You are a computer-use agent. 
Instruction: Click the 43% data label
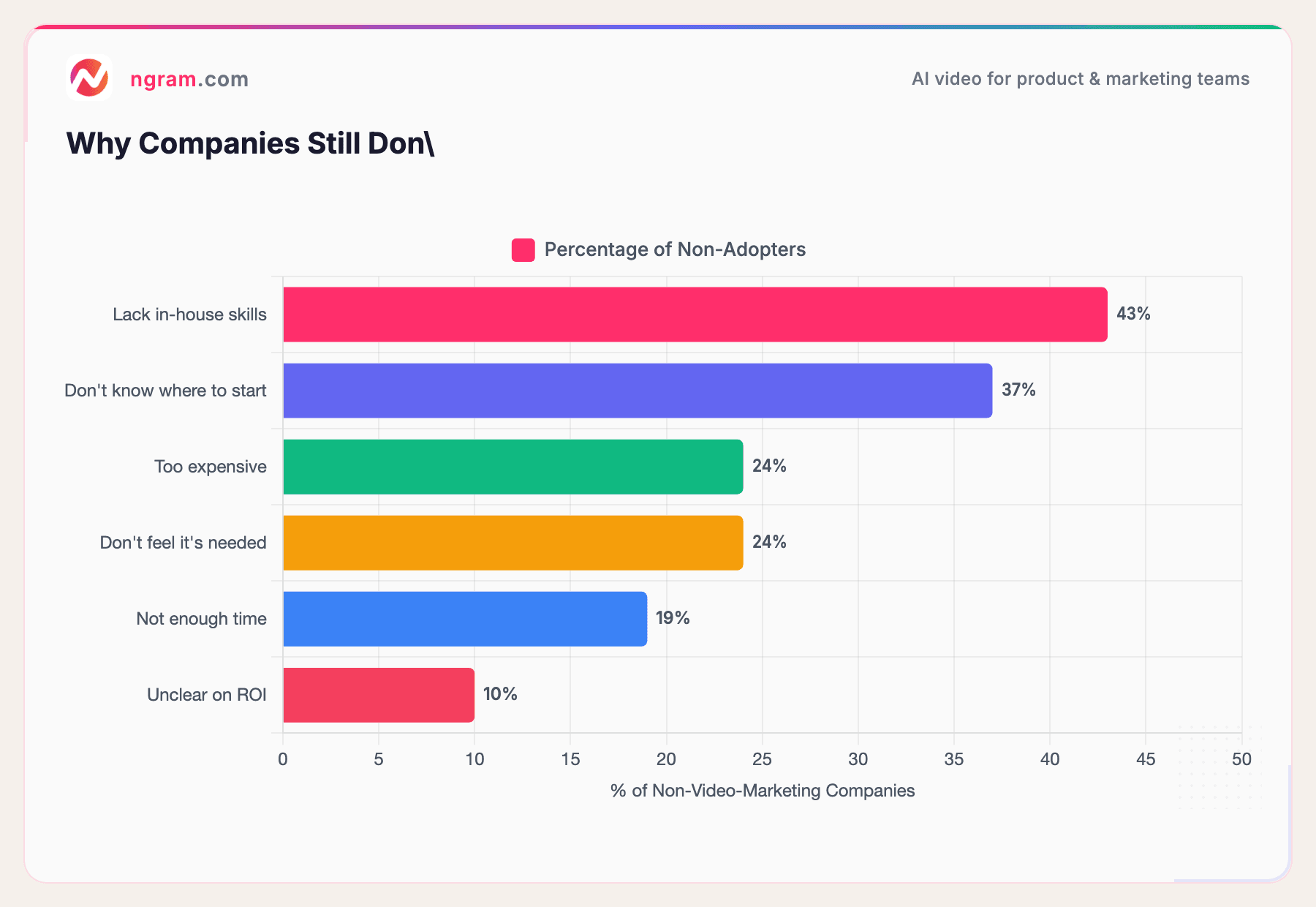tap(1134, 314)
